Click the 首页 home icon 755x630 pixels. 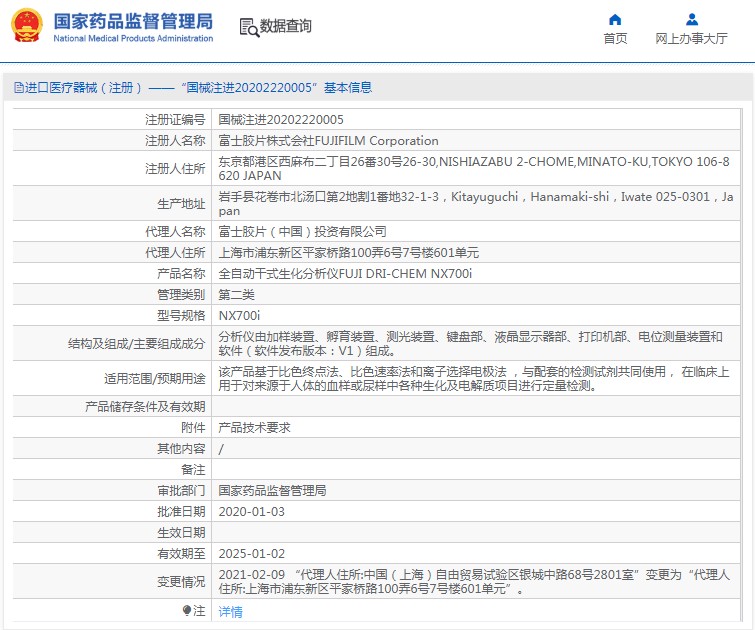click(615, 19)
